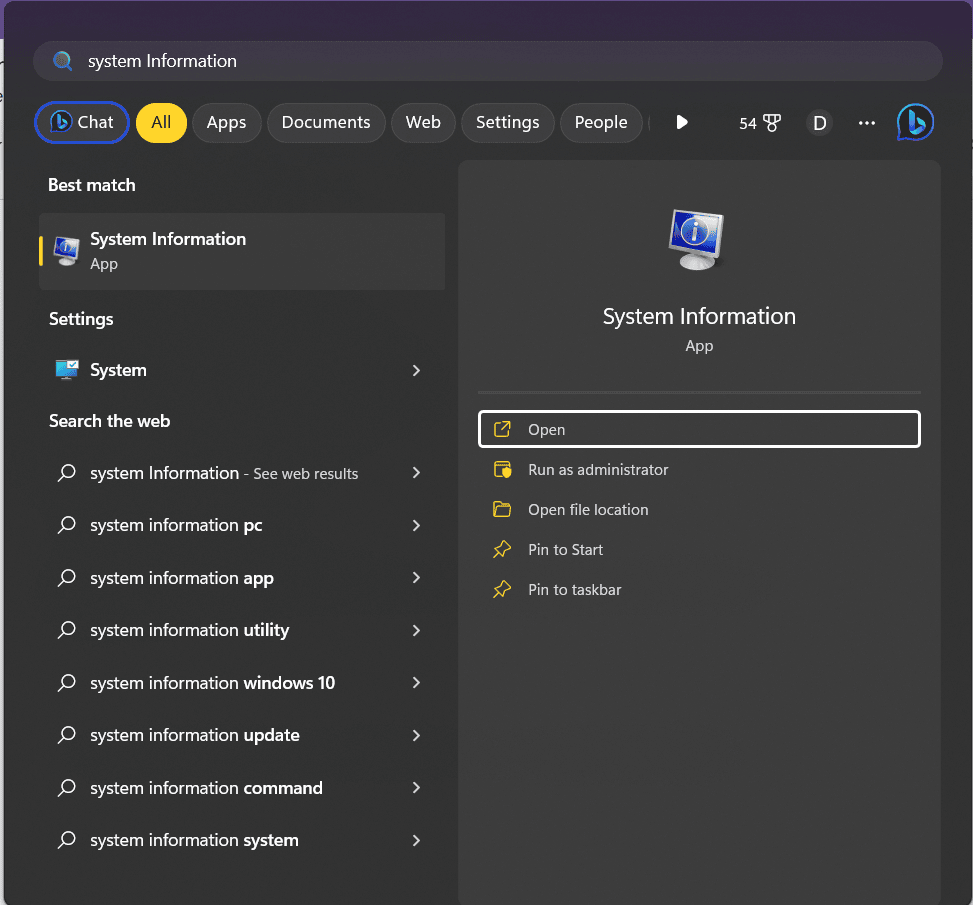Open your account with the D avatar icon
Viewport: 973px width, 905px height.
(819, 122)
